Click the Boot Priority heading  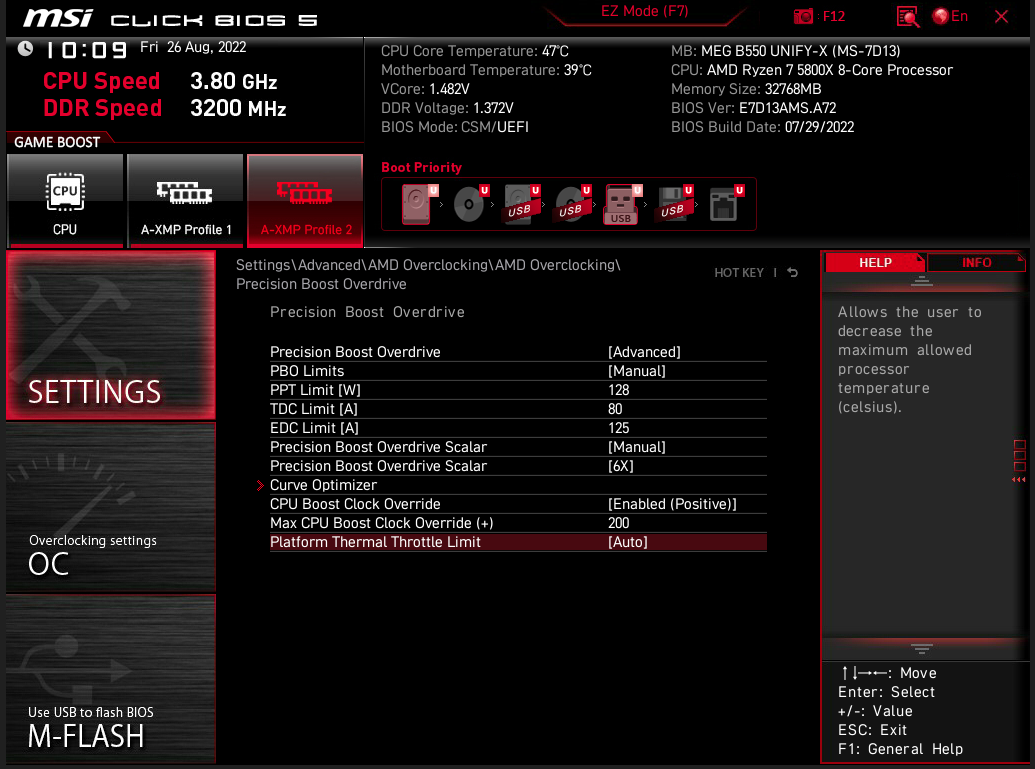[x=421, y=167]
